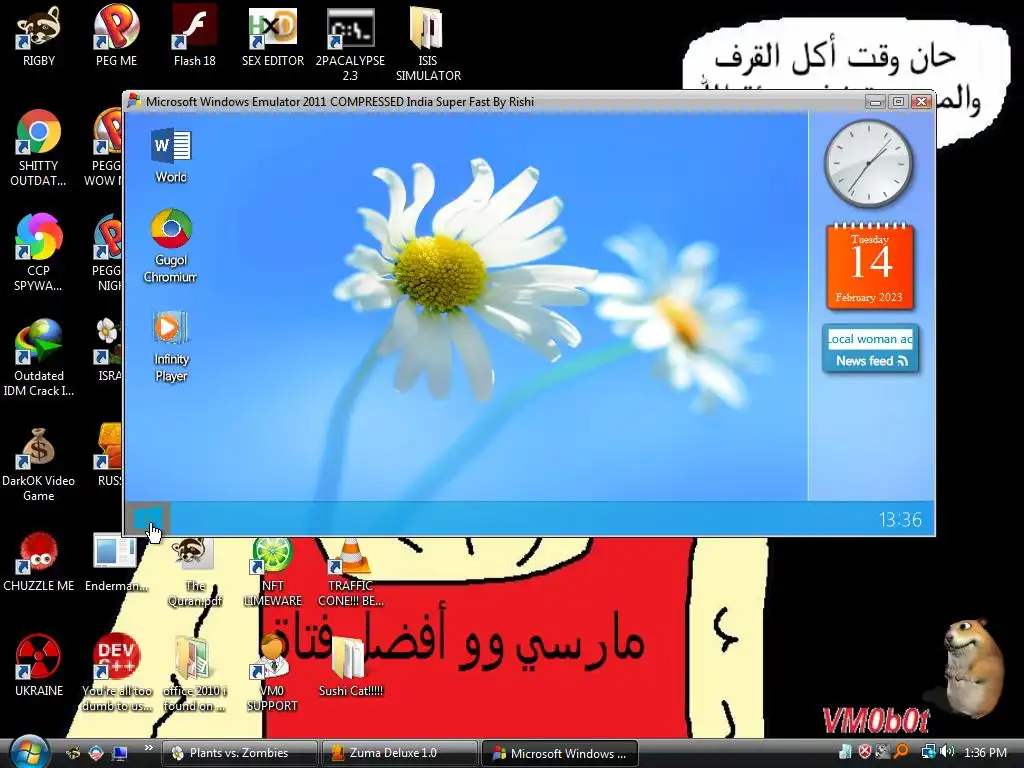
Task: Close the Microsoft Windows Emulator window
Action: (921, 102)
